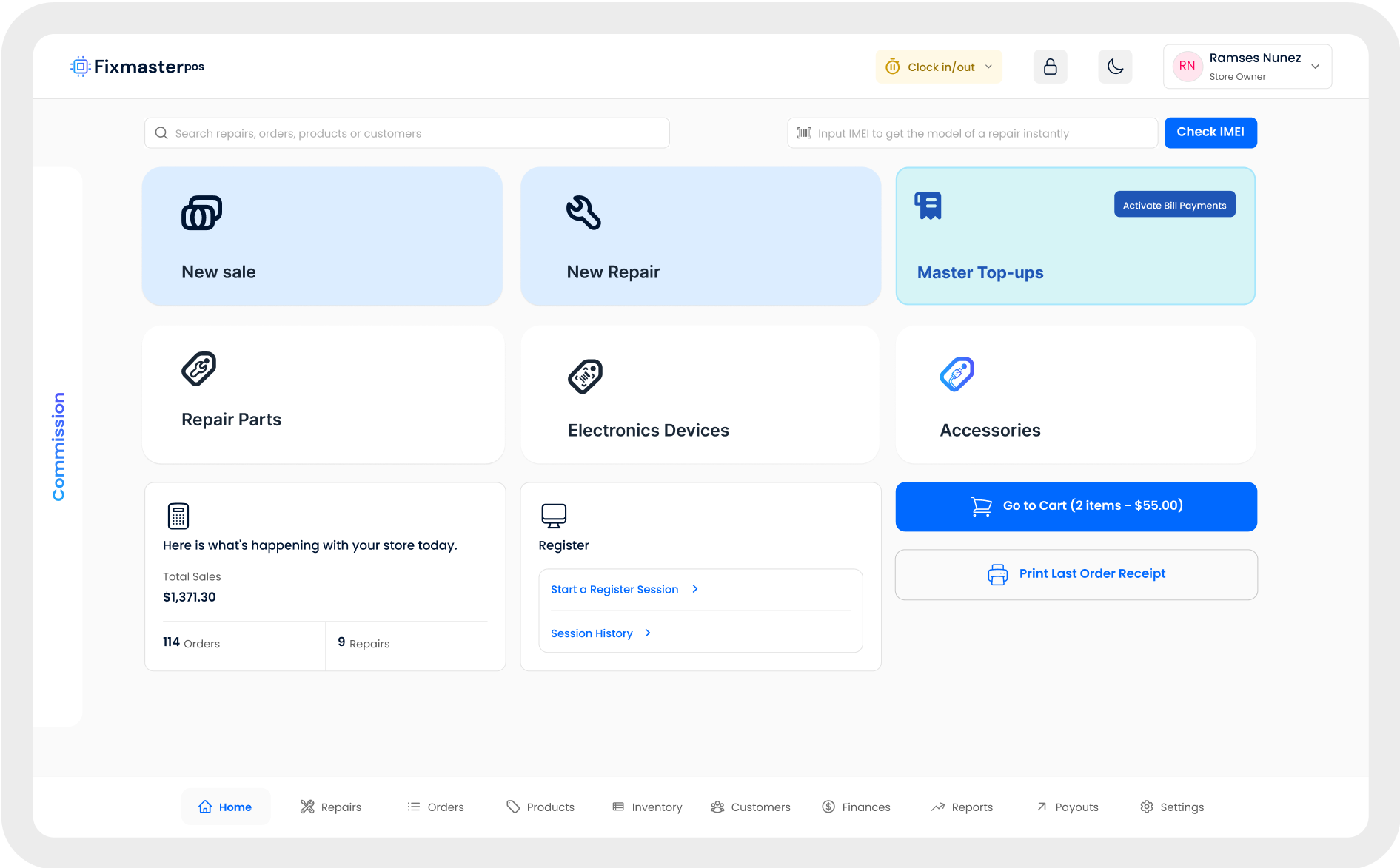Switch to the Repairs tab
This screenshot has width=1400, height=868.
pyautogui.click(x=331, y=807)
